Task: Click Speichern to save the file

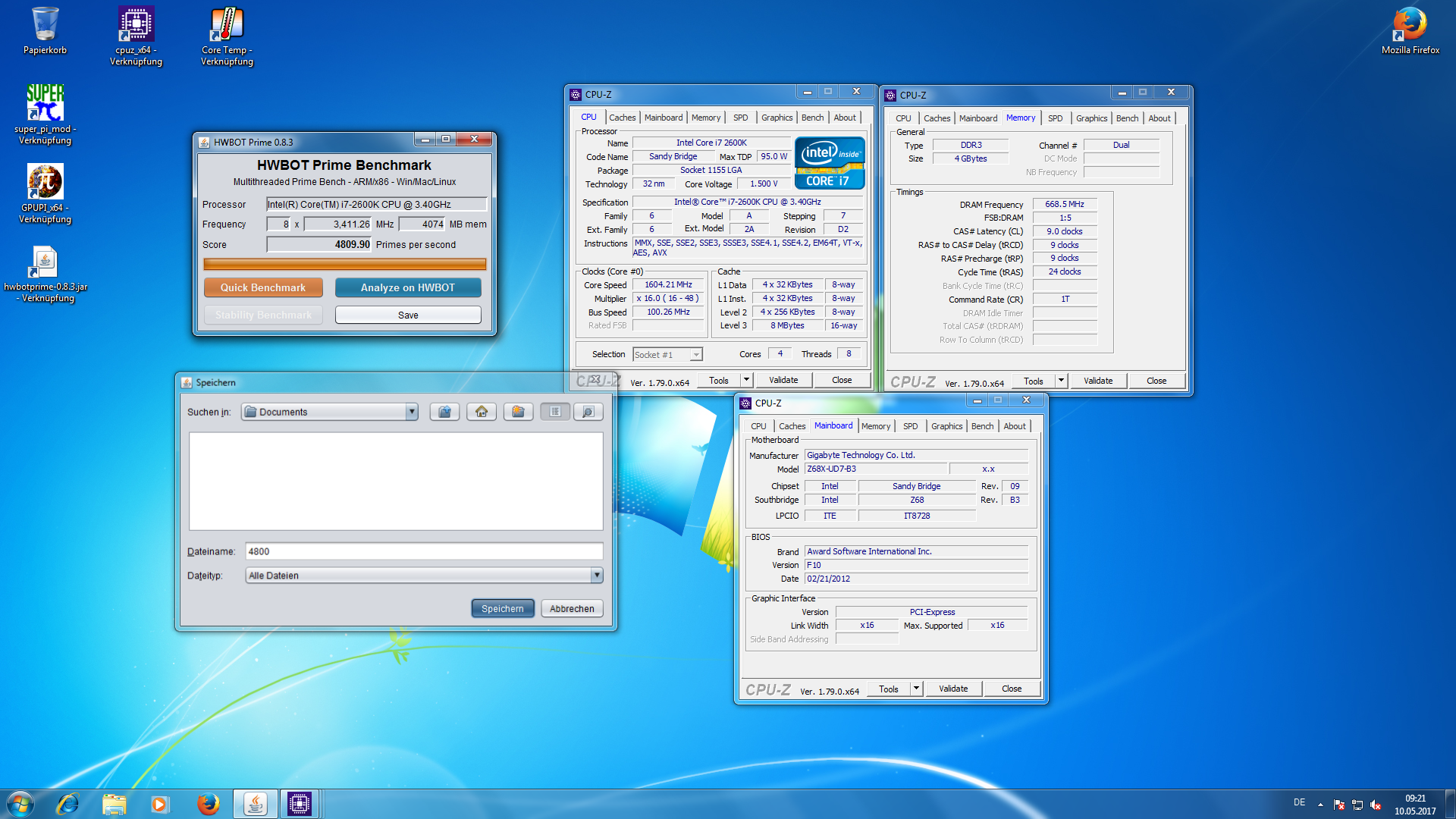Action: pyautogui.click(x=502, y=608)
